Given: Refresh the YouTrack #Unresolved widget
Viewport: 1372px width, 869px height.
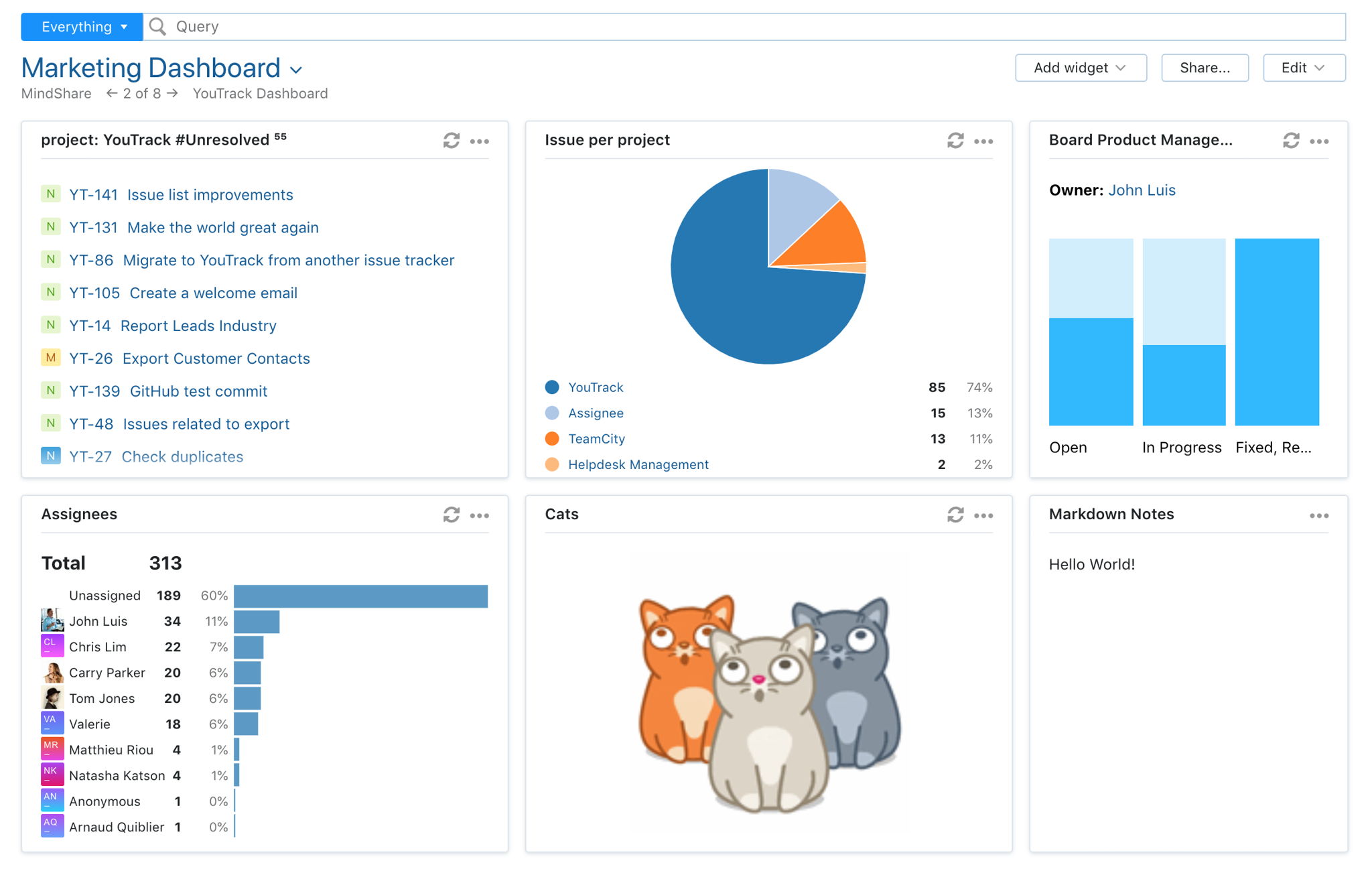Looking at the screenshot, I should (452, 141).
